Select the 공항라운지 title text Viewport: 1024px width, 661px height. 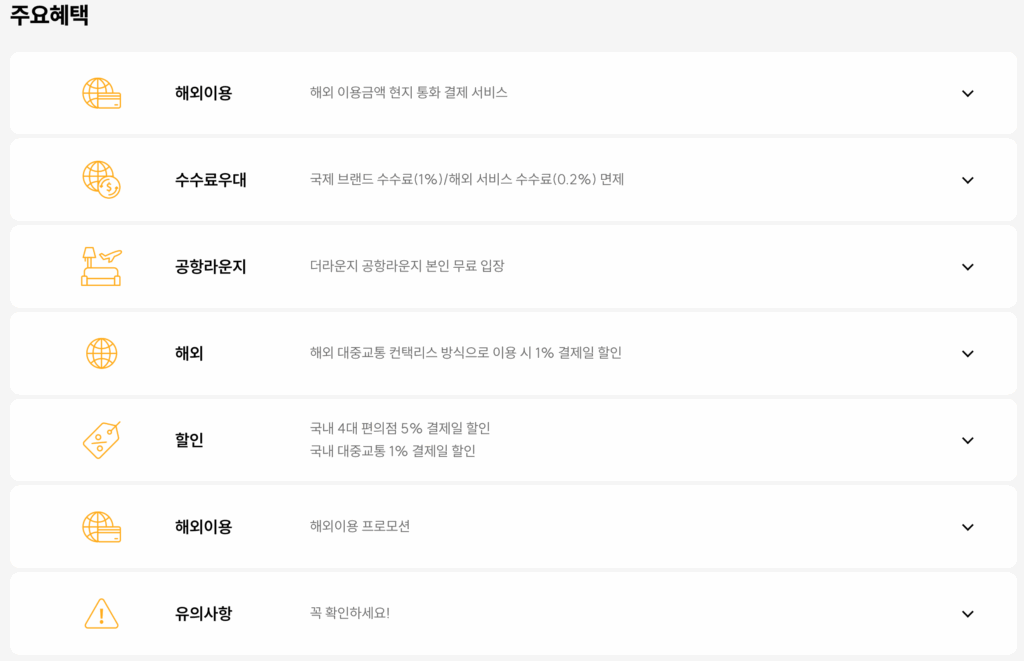click(210, 266)
